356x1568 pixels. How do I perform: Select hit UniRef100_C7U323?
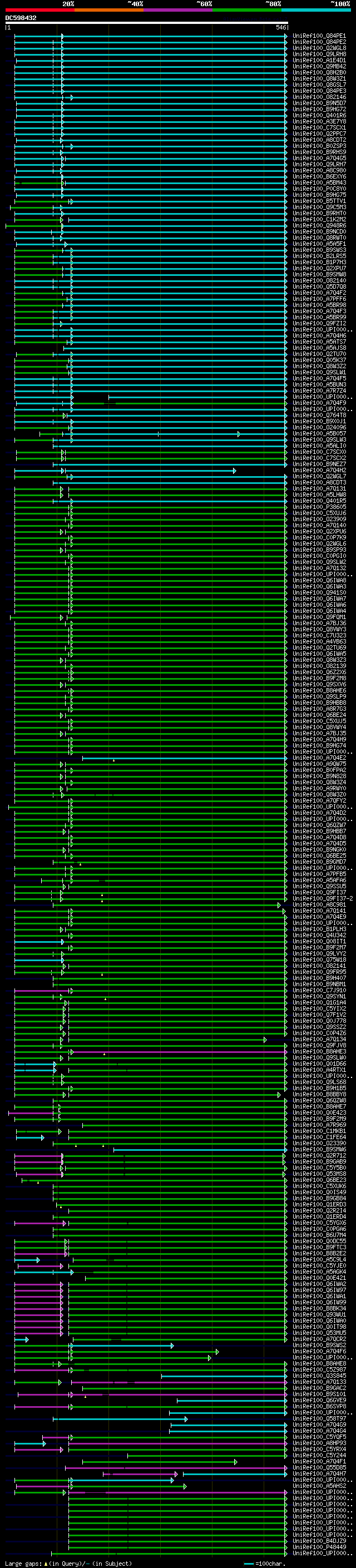click(x=319, y=635)
